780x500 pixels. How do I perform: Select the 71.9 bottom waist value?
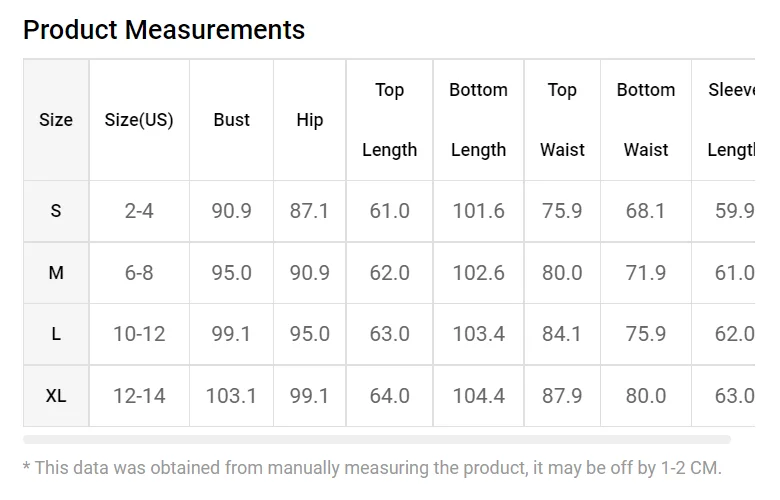pos(646,273)
